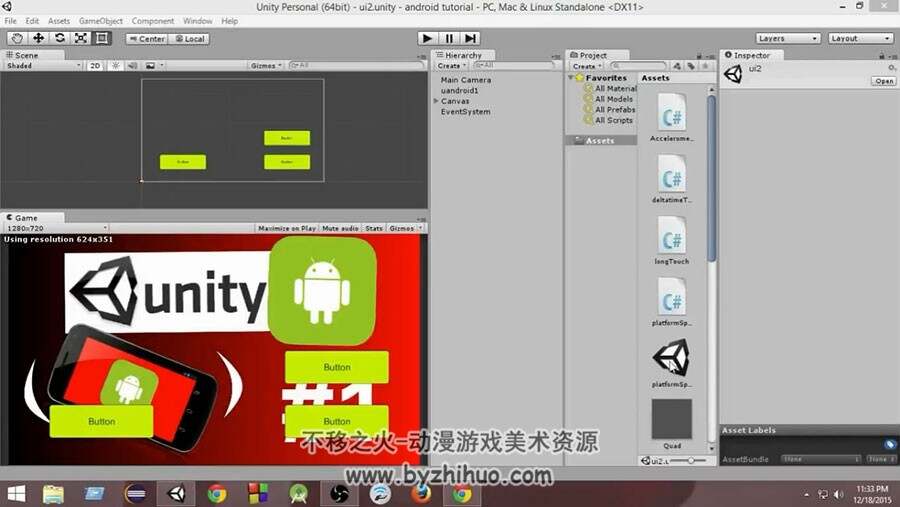Toggle pivot Center mode
This screenshot has height=507, width=900.
coord(147,39)
